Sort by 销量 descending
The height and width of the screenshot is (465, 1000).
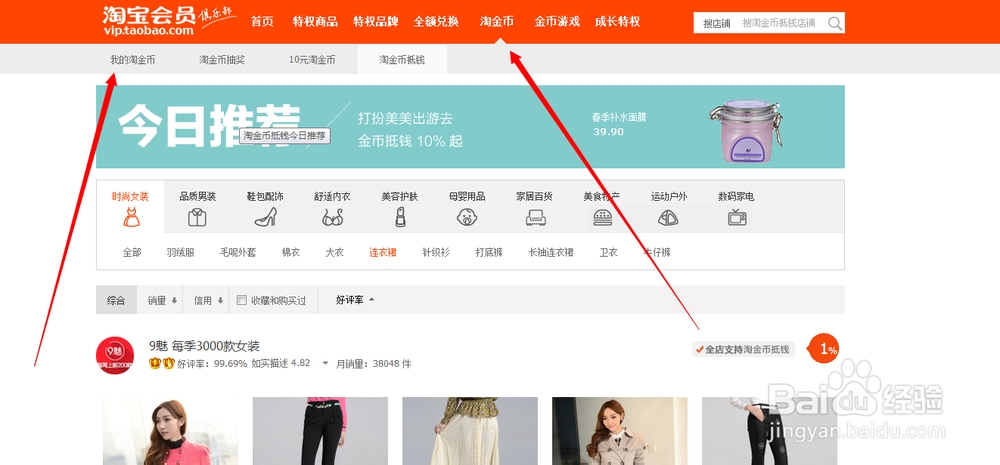pos(162,300)
